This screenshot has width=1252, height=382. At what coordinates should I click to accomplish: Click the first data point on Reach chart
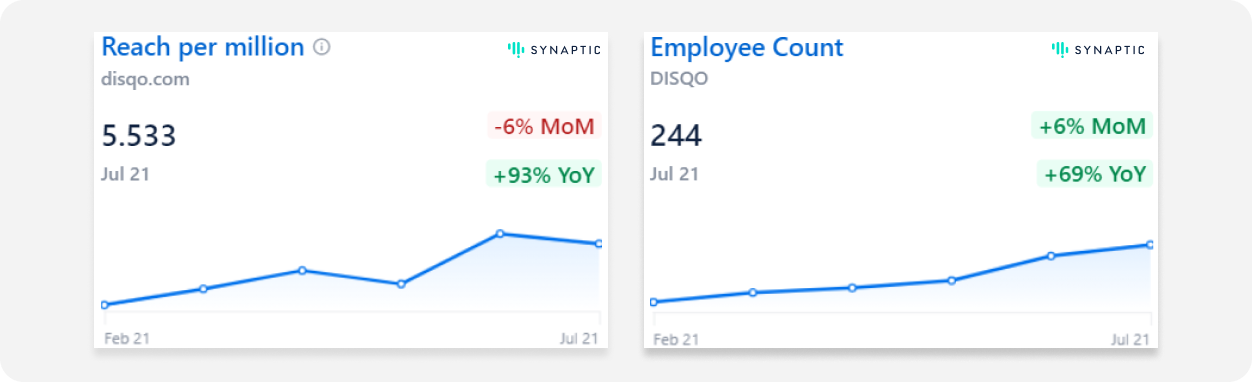(x=104, y=304)
